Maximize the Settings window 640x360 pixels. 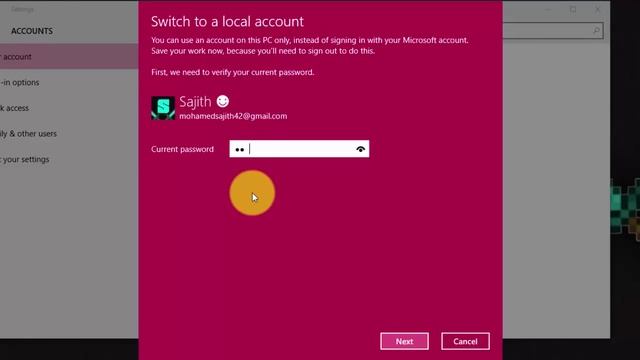[573, 9]
